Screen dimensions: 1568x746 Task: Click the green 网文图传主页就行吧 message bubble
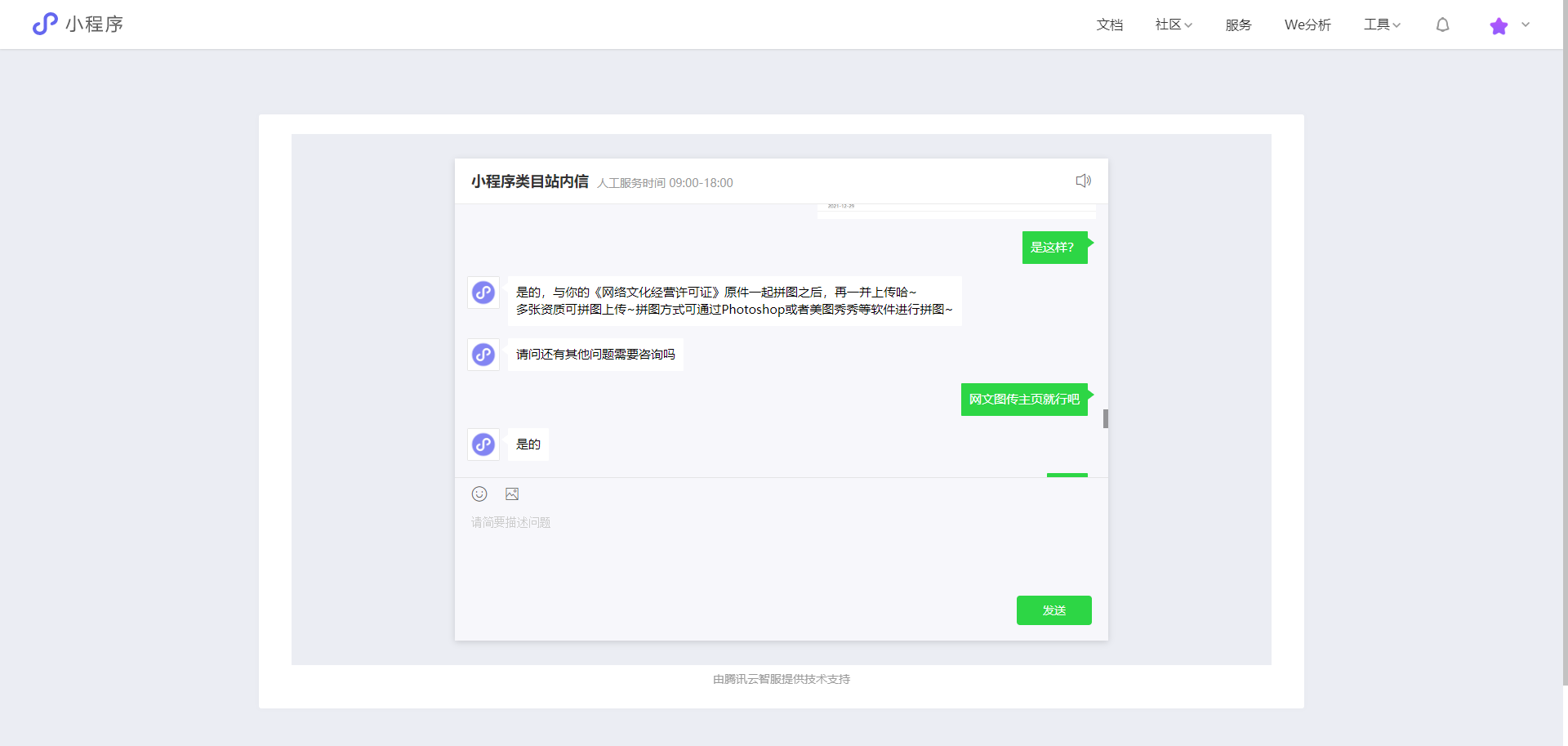pos(1024,400)
